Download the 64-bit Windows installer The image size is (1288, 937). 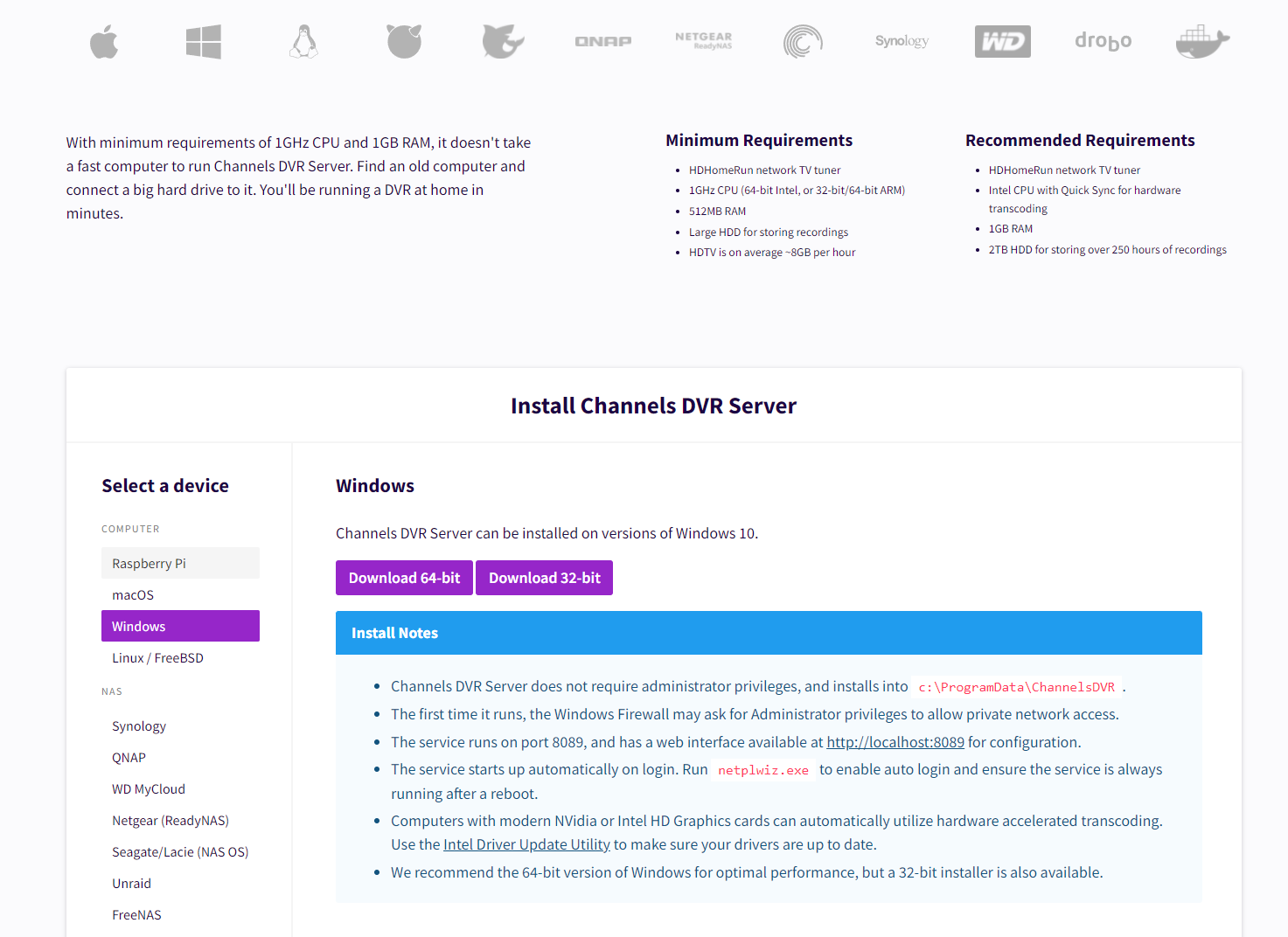click(x=404, y=578)
